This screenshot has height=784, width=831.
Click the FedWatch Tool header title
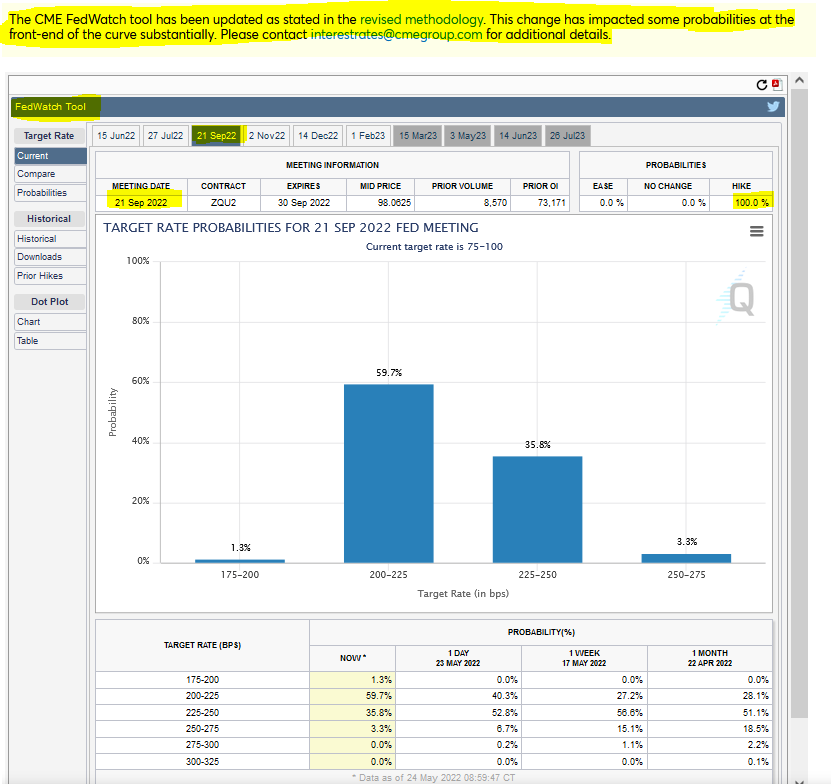pos(50,107)
